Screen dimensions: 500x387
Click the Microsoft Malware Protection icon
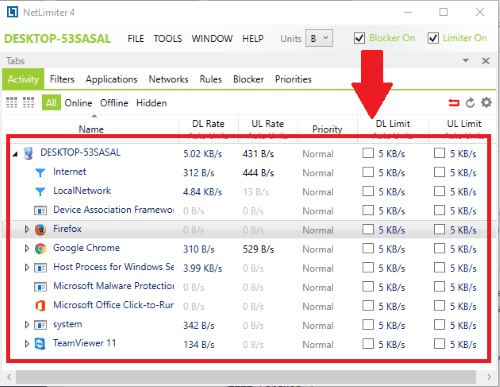(x=40, y=287)
